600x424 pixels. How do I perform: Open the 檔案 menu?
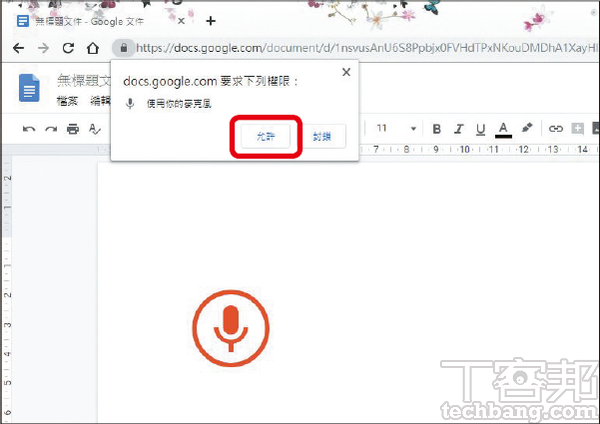pyautogui.click(x=67, y=101)
